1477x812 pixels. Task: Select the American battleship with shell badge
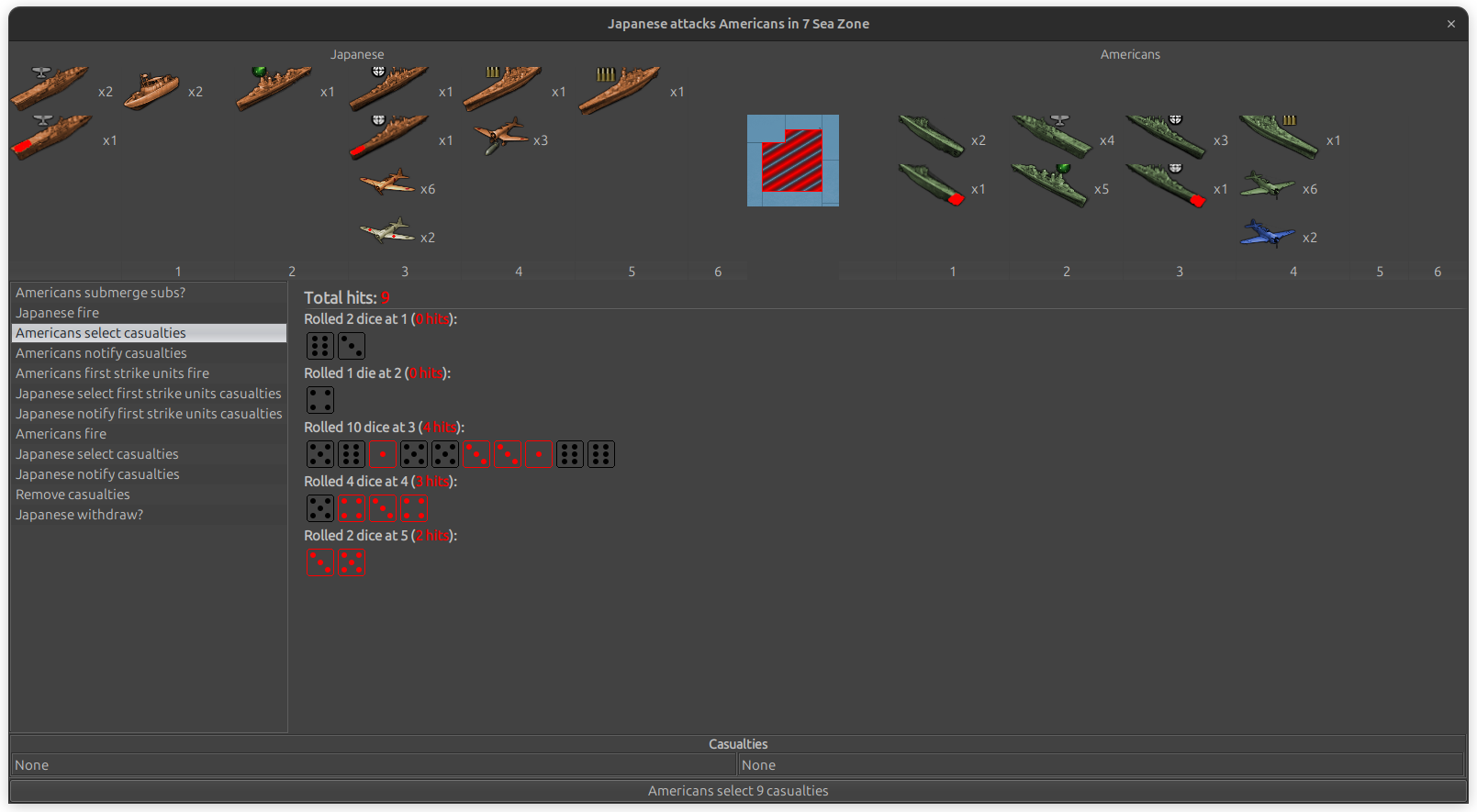[1279, 137]
